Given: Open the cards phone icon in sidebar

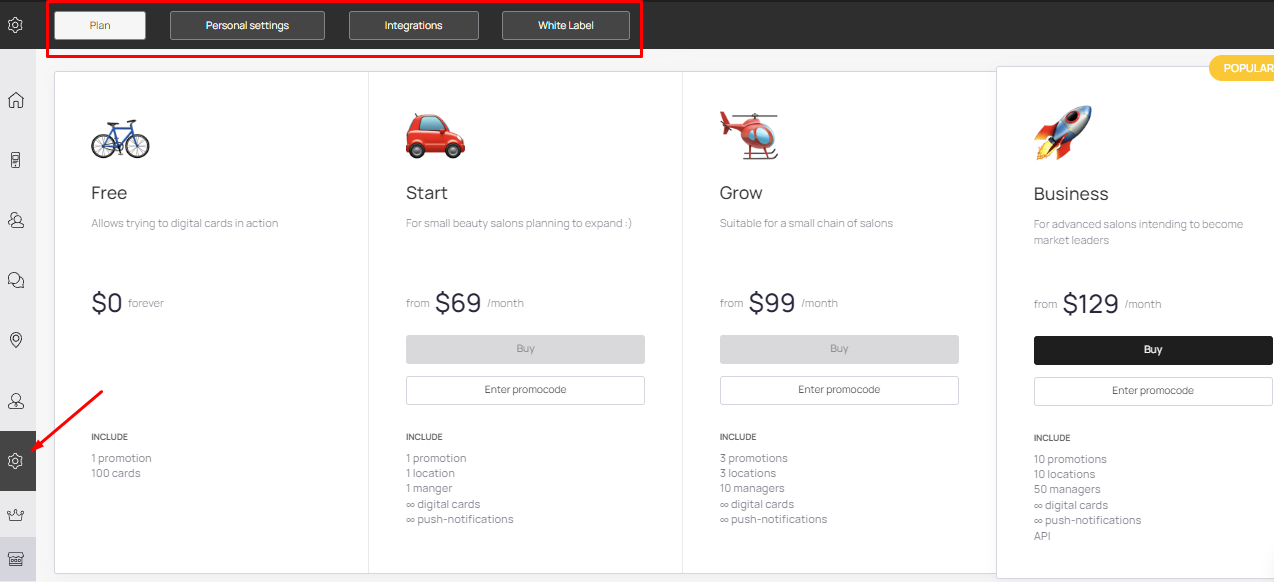Looking at the screenshot, I should click(x=16, y=160).
